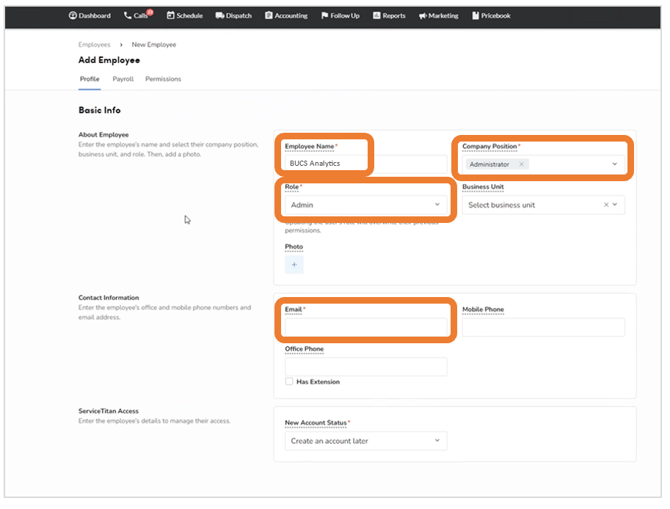This screenshot has height=509, width=670.
Task: Remove the Administrator tag from Company Position
Action: pos(521,164)
